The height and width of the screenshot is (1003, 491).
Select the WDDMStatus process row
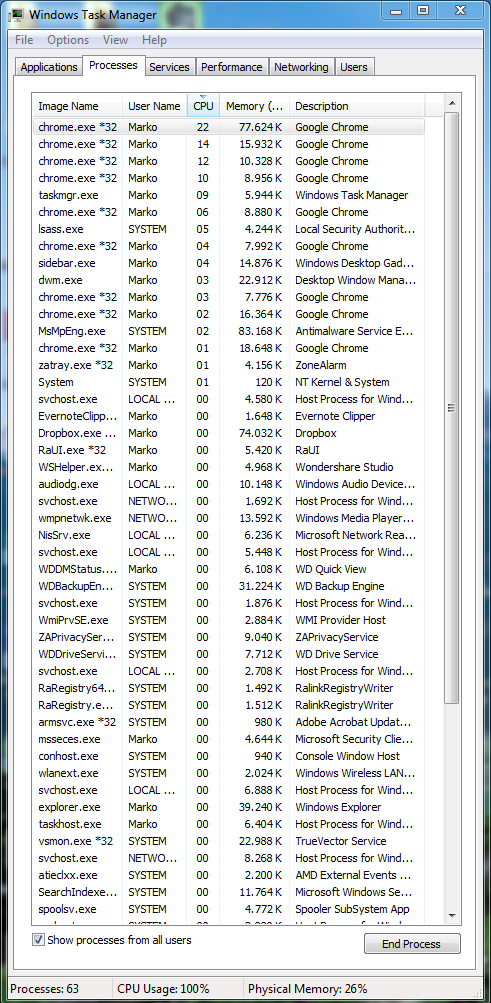click(x=228, y=569)
